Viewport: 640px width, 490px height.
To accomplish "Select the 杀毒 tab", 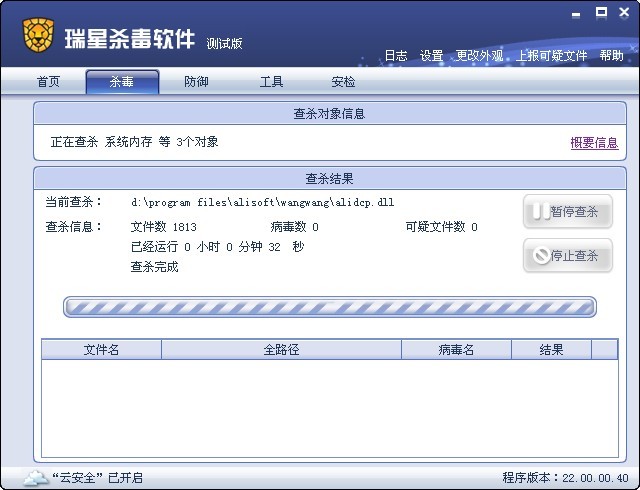I will pyautogui.click(x=122, y=82).
